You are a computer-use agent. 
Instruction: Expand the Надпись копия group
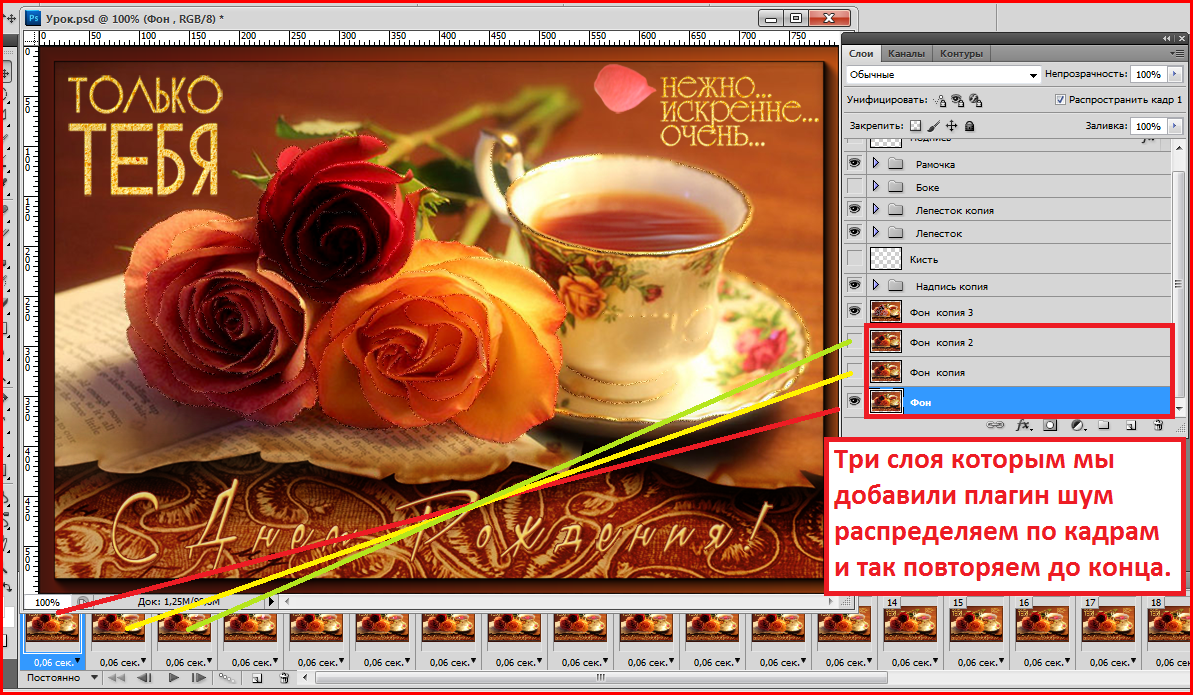pos(876,285)
